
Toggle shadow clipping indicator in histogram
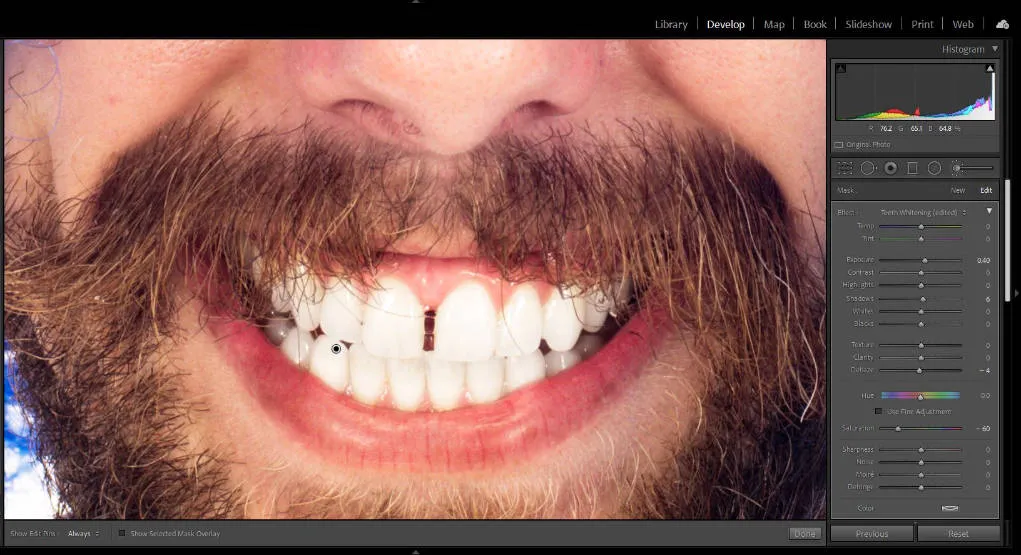point(840,69)
